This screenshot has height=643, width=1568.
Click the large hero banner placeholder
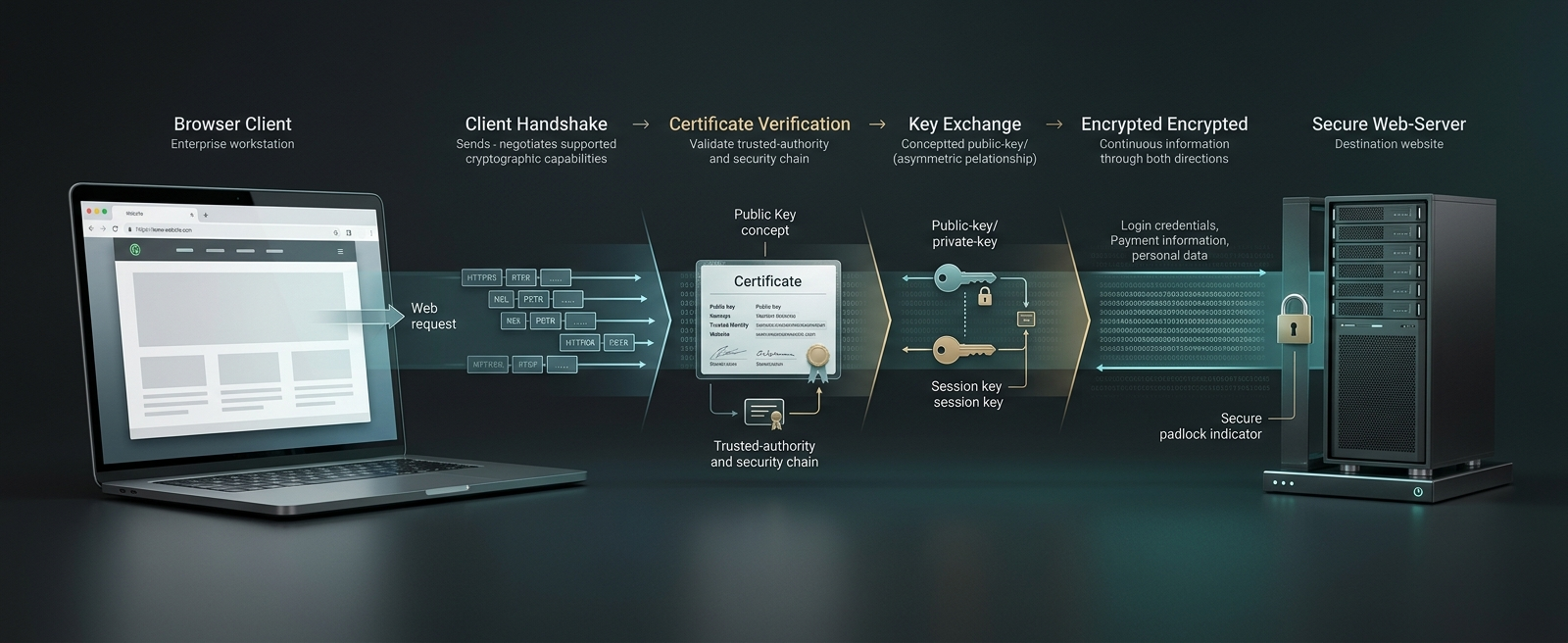point(240,309)
